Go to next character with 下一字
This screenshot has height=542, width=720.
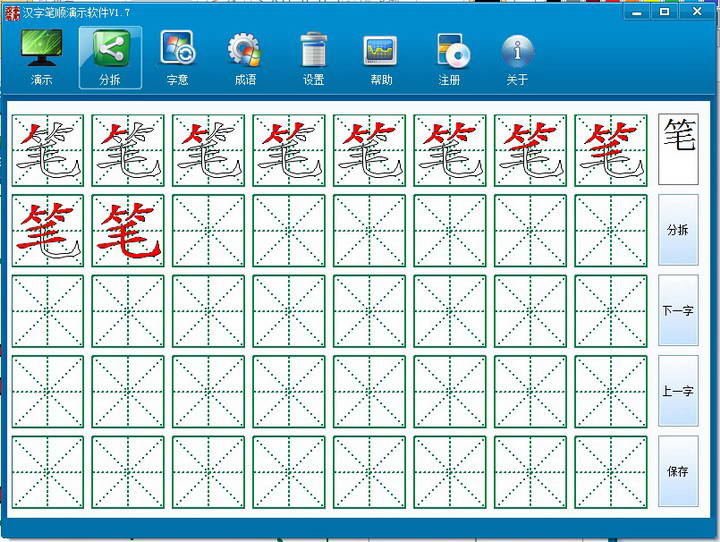click(678, 310)
